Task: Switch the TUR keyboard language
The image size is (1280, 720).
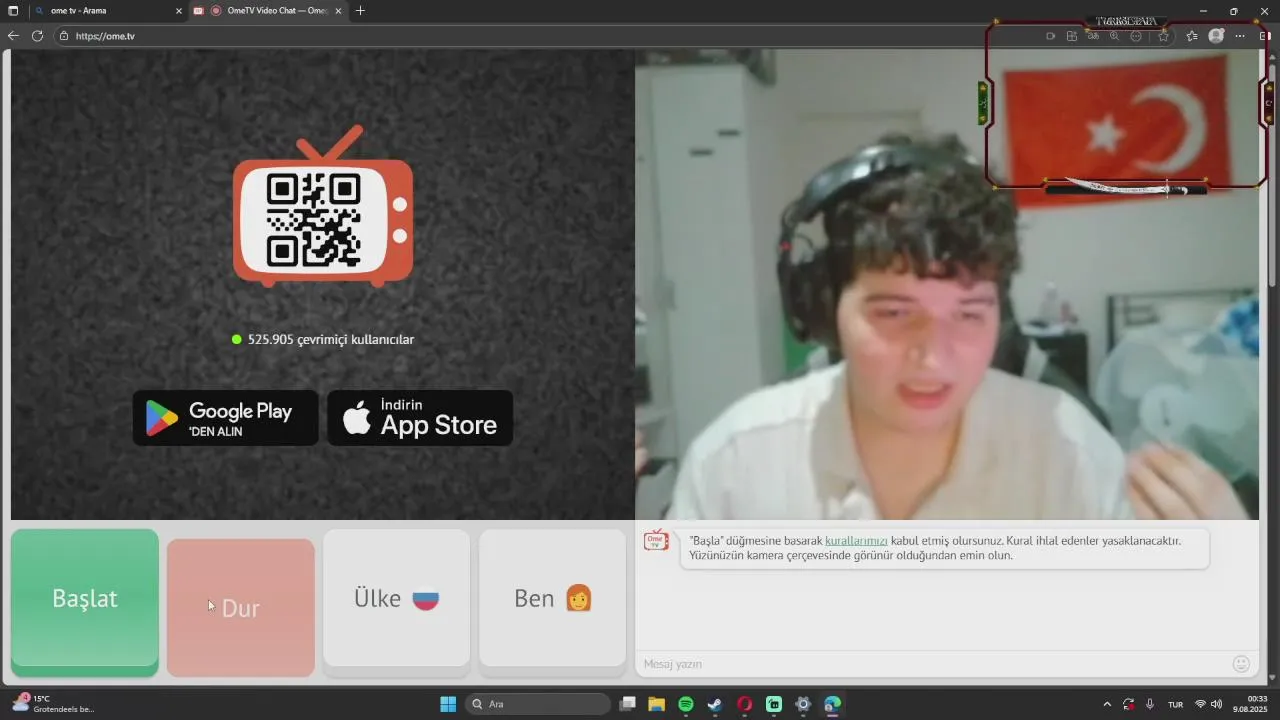Action: pyautogui.click(x=1176, y=704)
